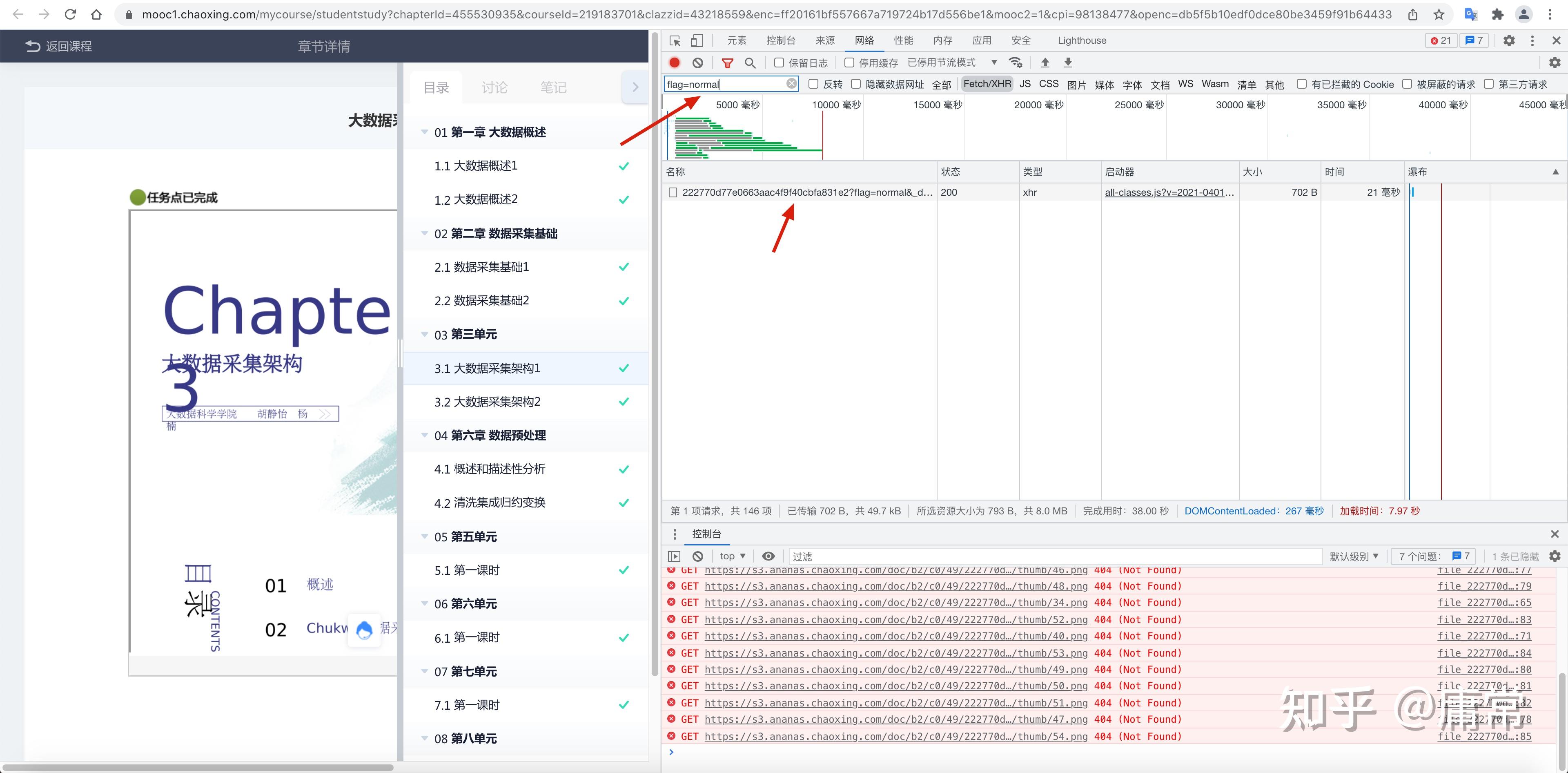Activate the DevTools inspect element picker
Viewport: 1568px width, 773px height.
click(675, 41)
